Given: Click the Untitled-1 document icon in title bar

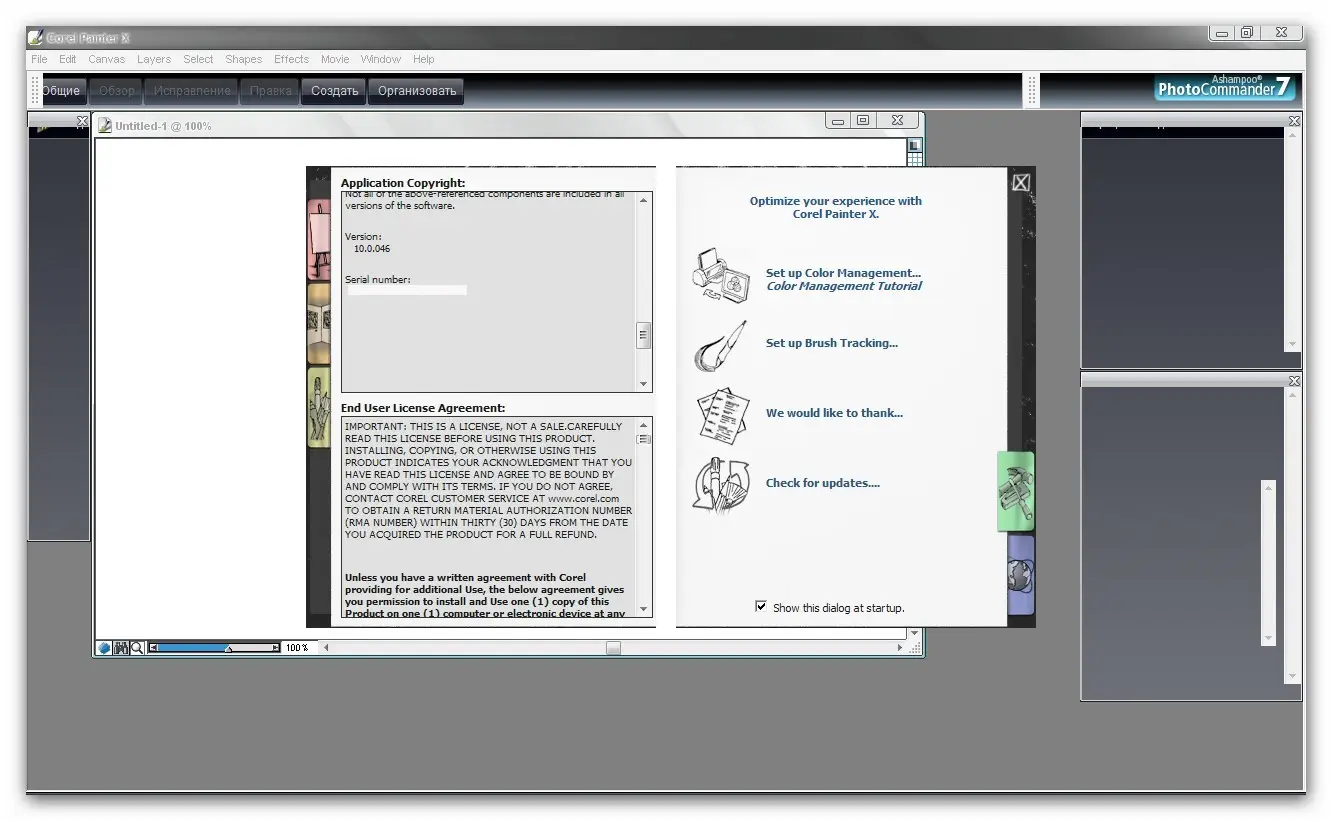Looking at the screenshot, I should click(104, 126).
